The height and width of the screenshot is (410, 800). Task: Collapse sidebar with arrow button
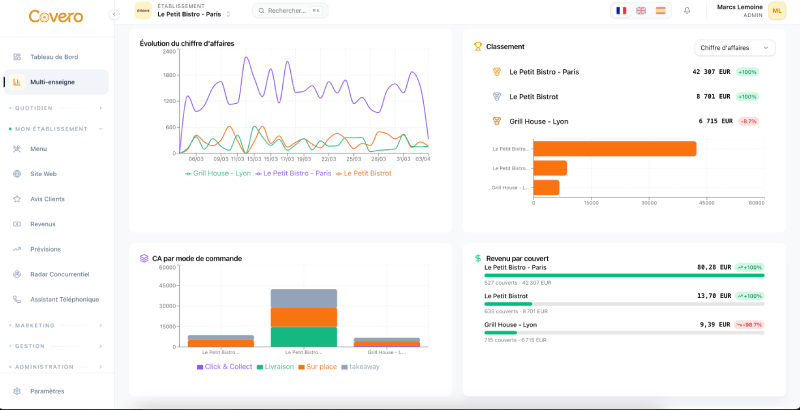click(x=114, y=14)
